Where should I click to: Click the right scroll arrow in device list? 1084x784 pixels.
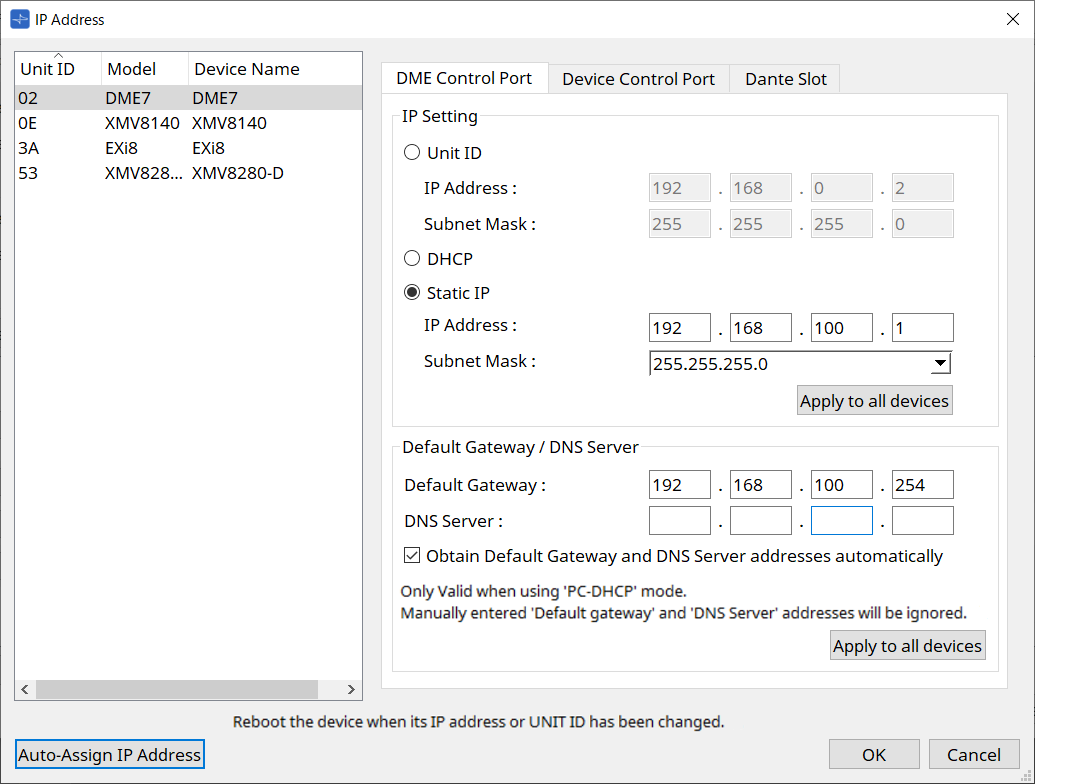[x=351, y=689]
